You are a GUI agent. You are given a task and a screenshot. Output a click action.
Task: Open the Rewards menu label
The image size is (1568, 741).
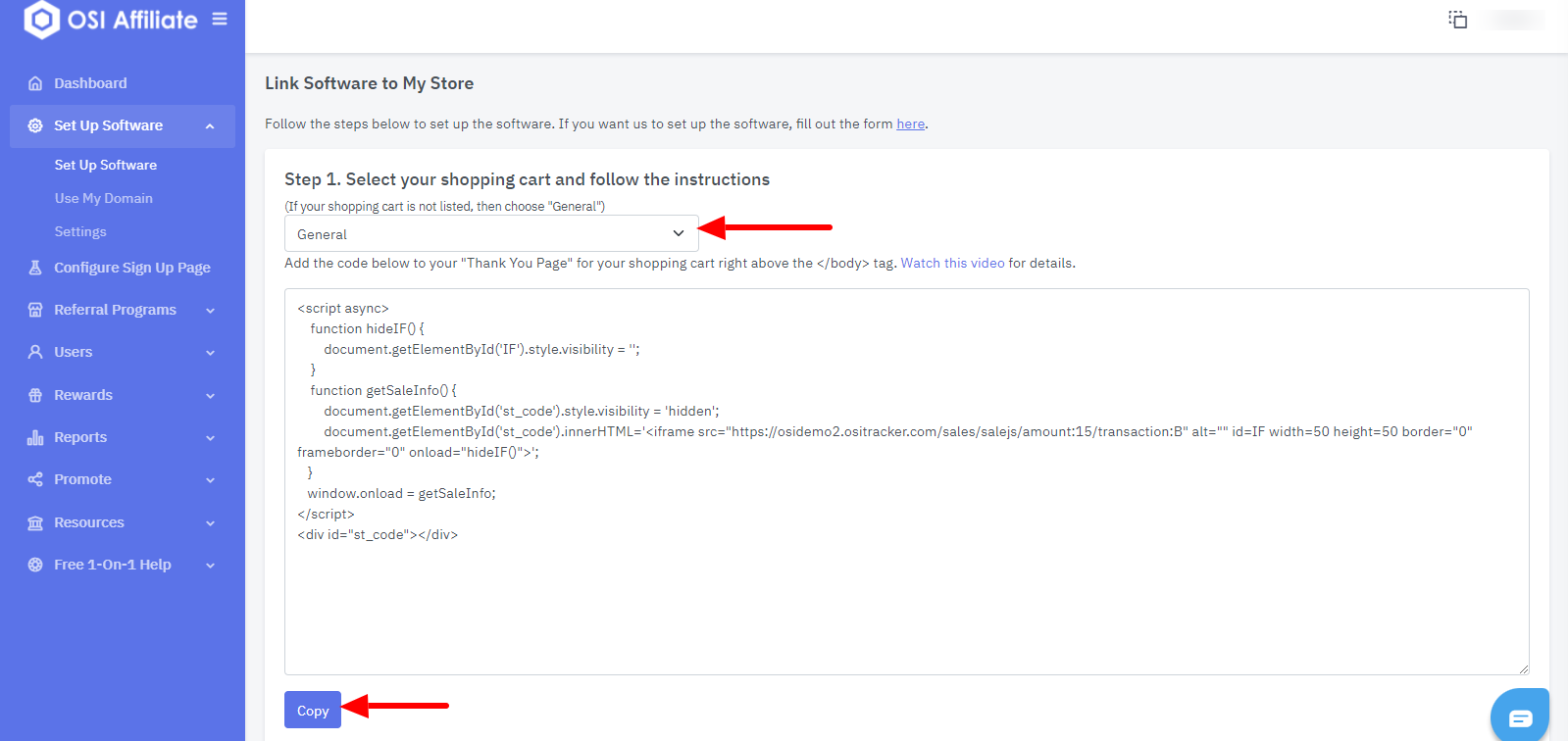(x=83, y=395)
